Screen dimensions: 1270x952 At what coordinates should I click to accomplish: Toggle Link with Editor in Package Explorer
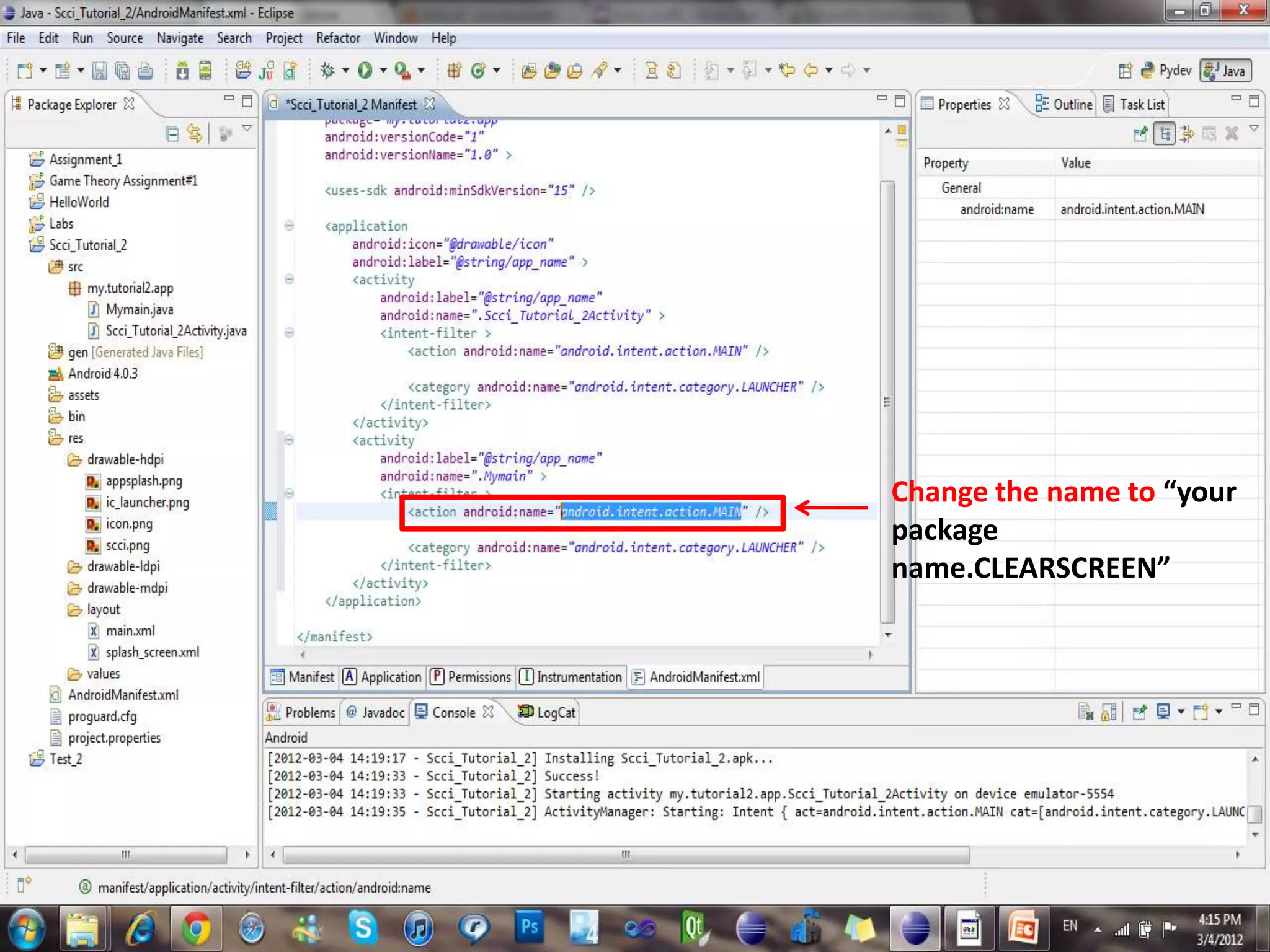195,133
